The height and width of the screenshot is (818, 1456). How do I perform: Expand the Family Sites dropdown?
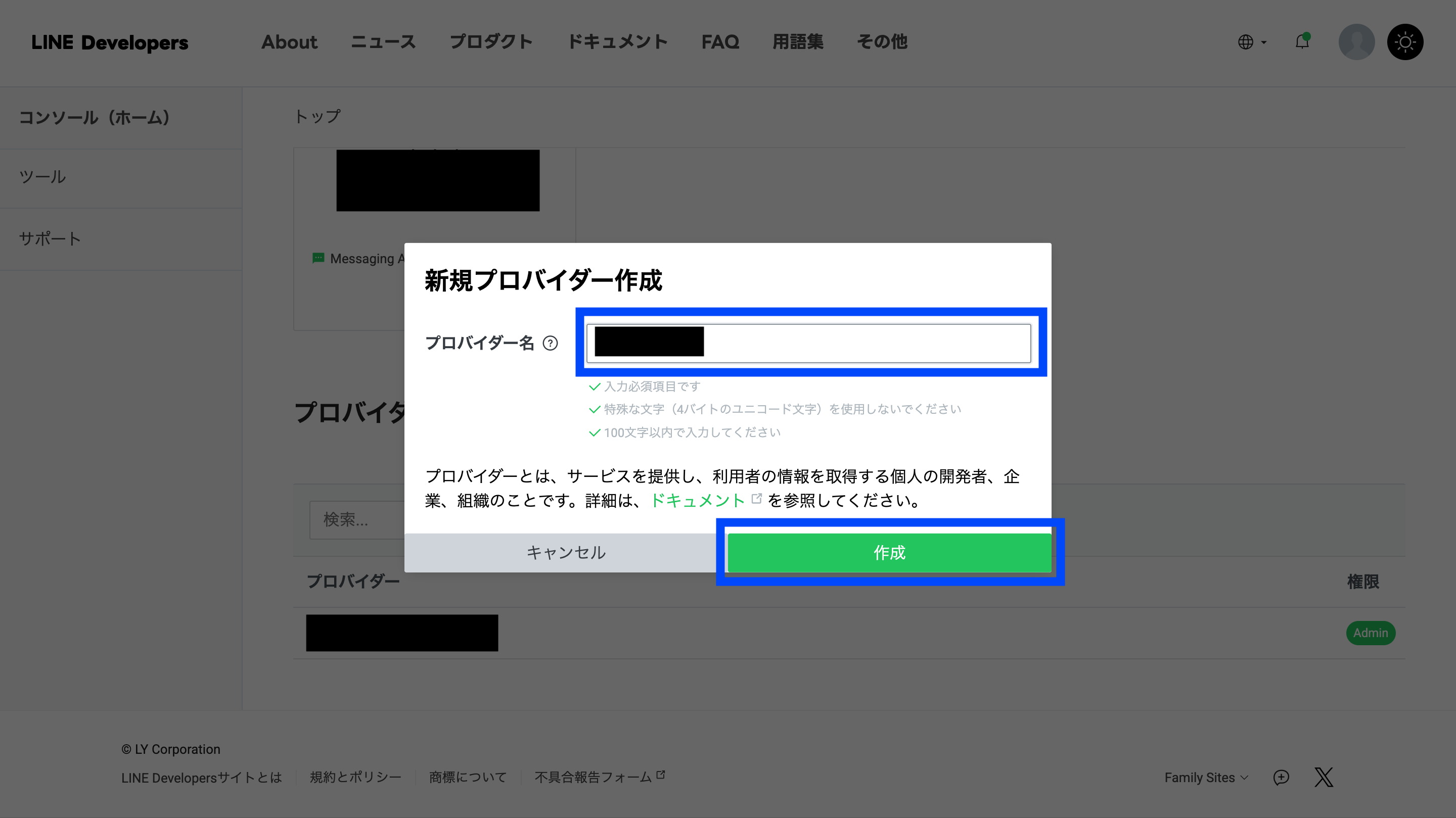[x=1206, y=778]
